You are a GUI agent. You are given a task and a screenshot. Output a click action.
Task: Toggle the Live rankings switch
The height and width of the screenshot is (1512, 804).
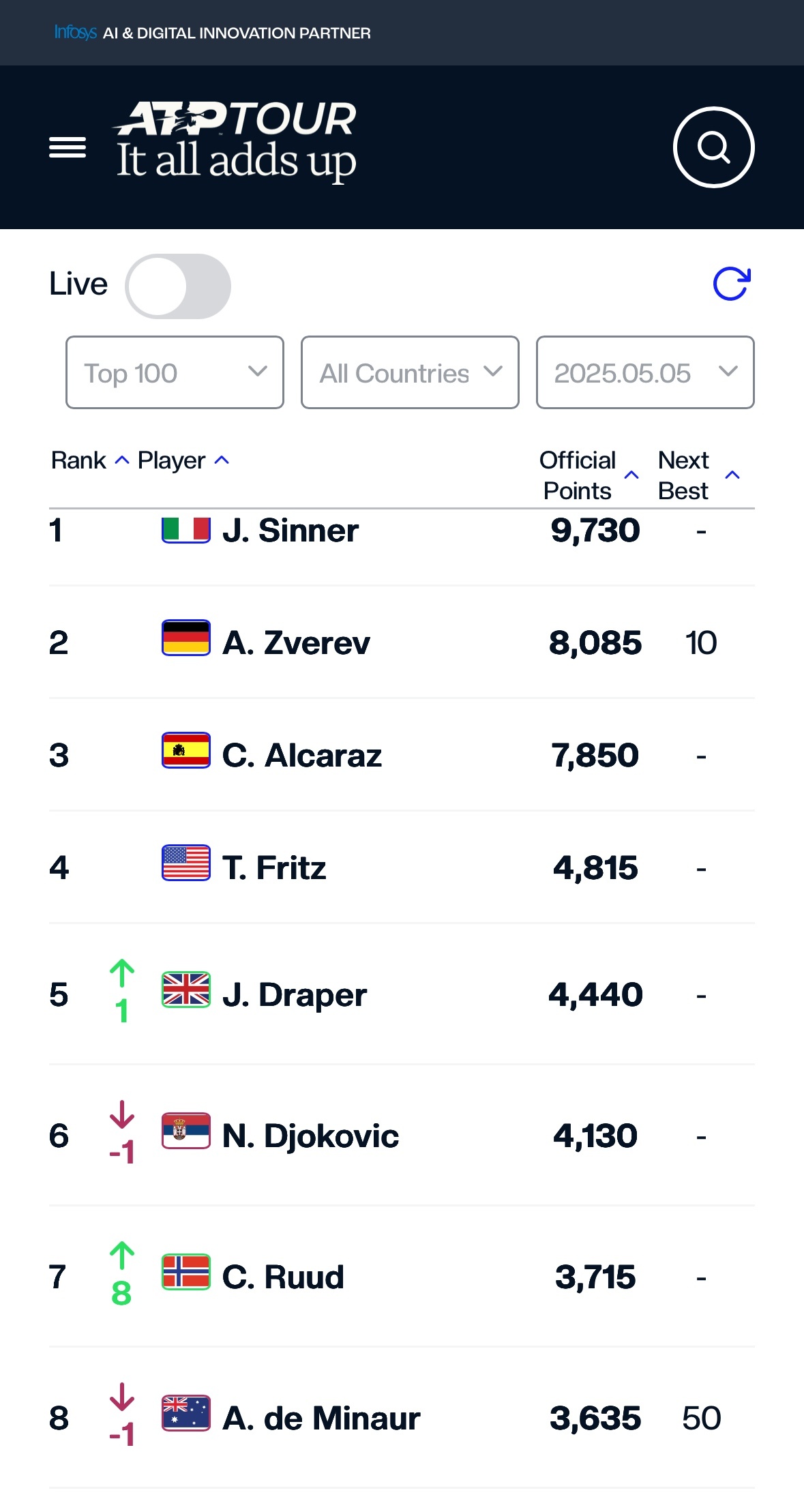[178, 286]
